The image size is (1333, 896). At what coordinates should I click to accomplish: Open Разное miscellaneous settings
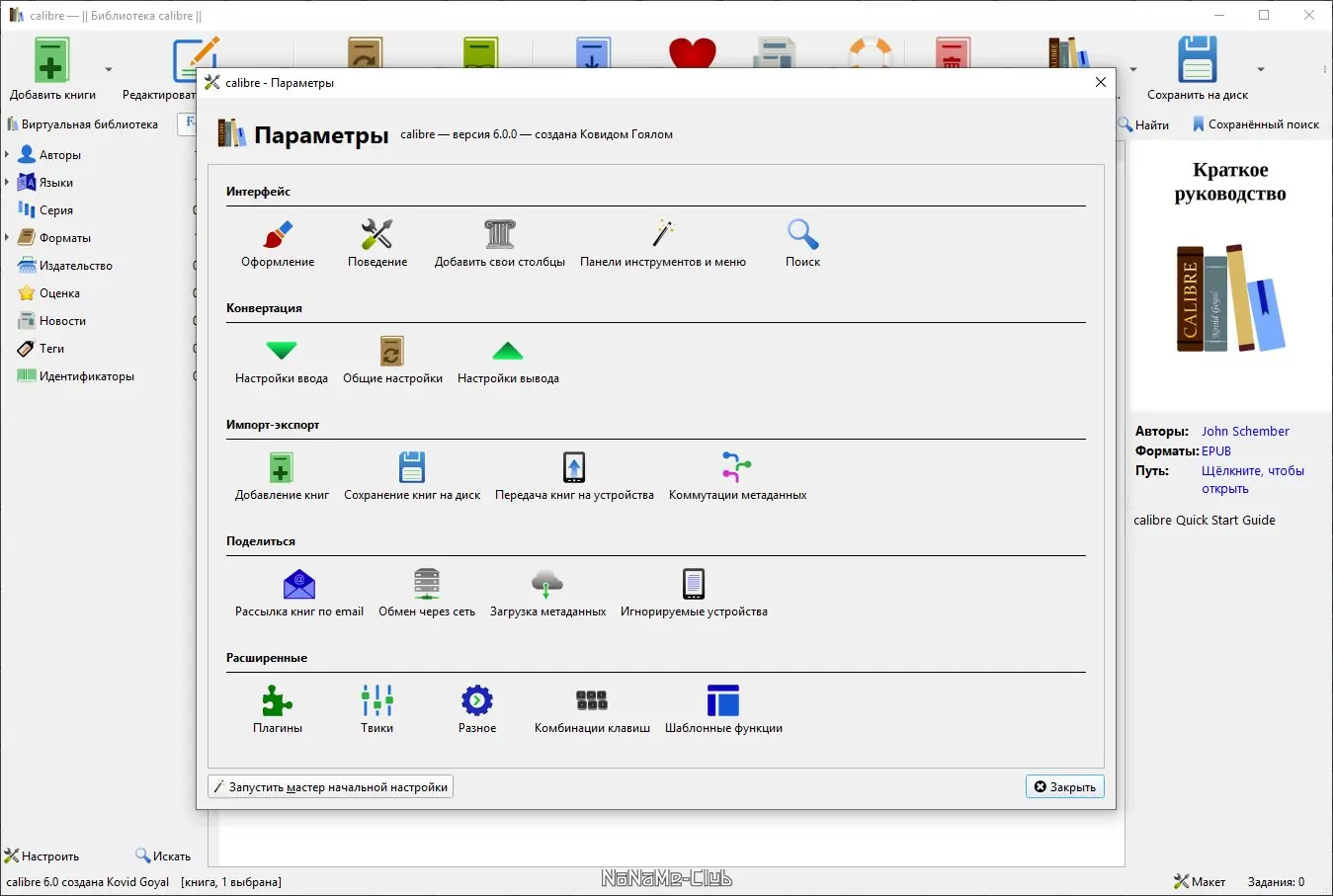click(x=477, y=710)
